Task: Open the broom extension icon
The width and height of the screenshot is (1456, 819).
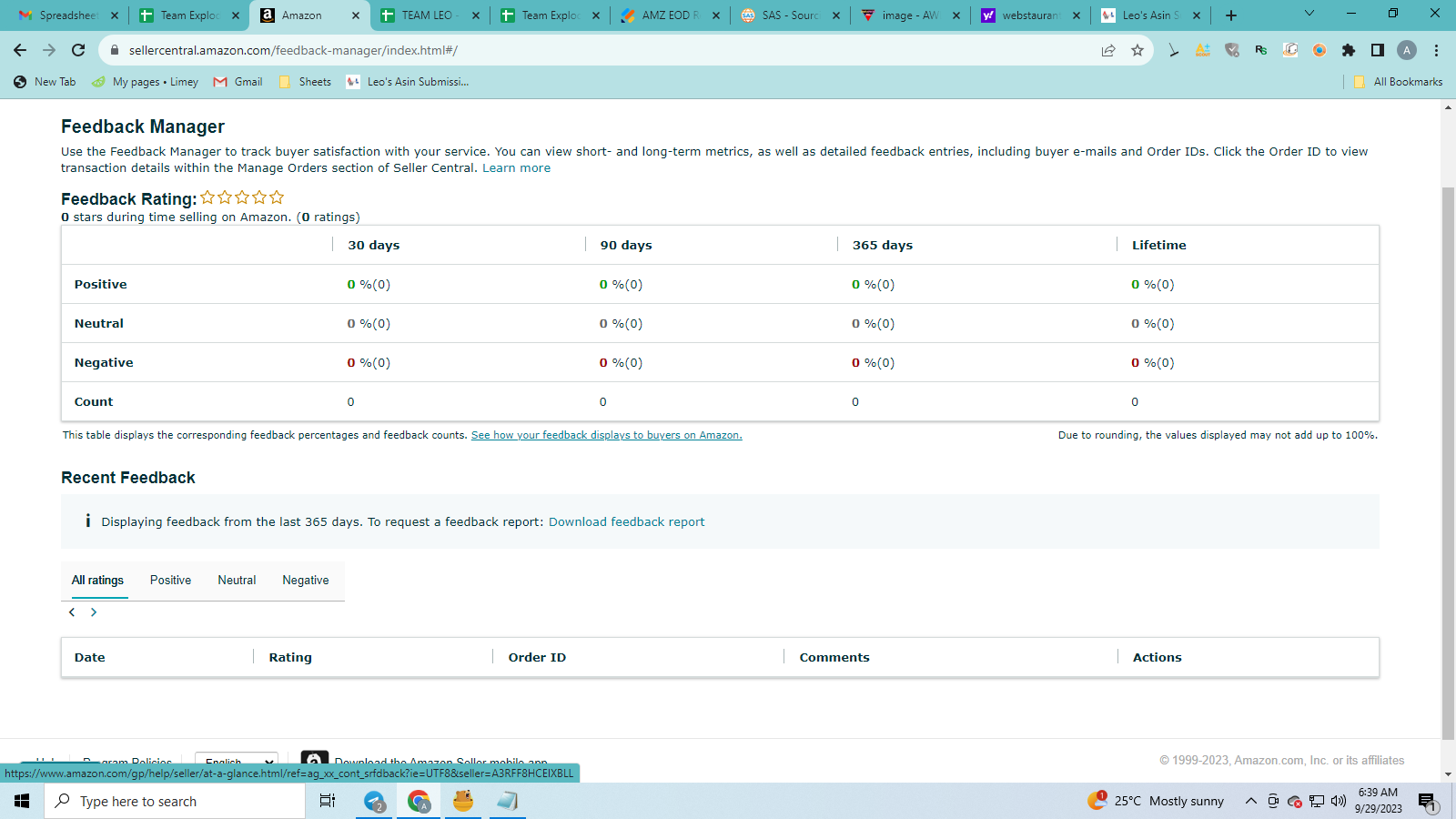Action: point(1174,50)
